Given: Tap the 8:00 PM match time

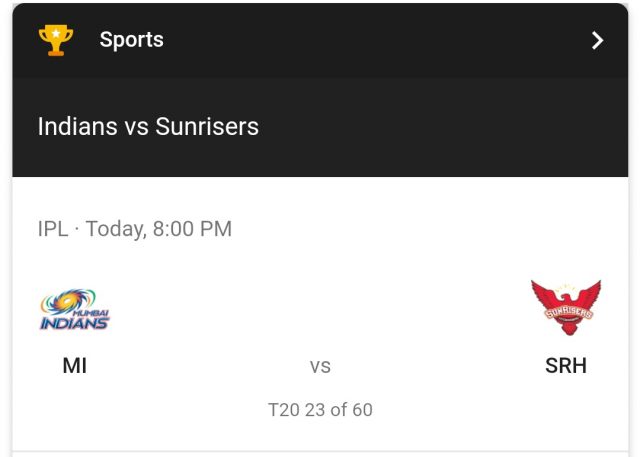Looking at the screenshot, I should (x=192, y=228).
